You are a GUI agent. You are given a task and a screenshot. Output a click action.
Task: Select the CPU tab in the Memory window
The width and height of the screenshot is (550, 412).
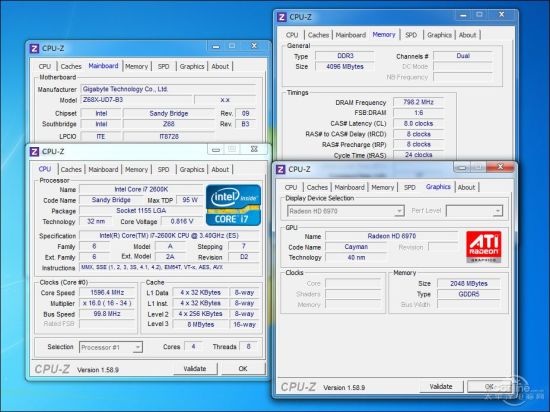[x=292, y=35]
